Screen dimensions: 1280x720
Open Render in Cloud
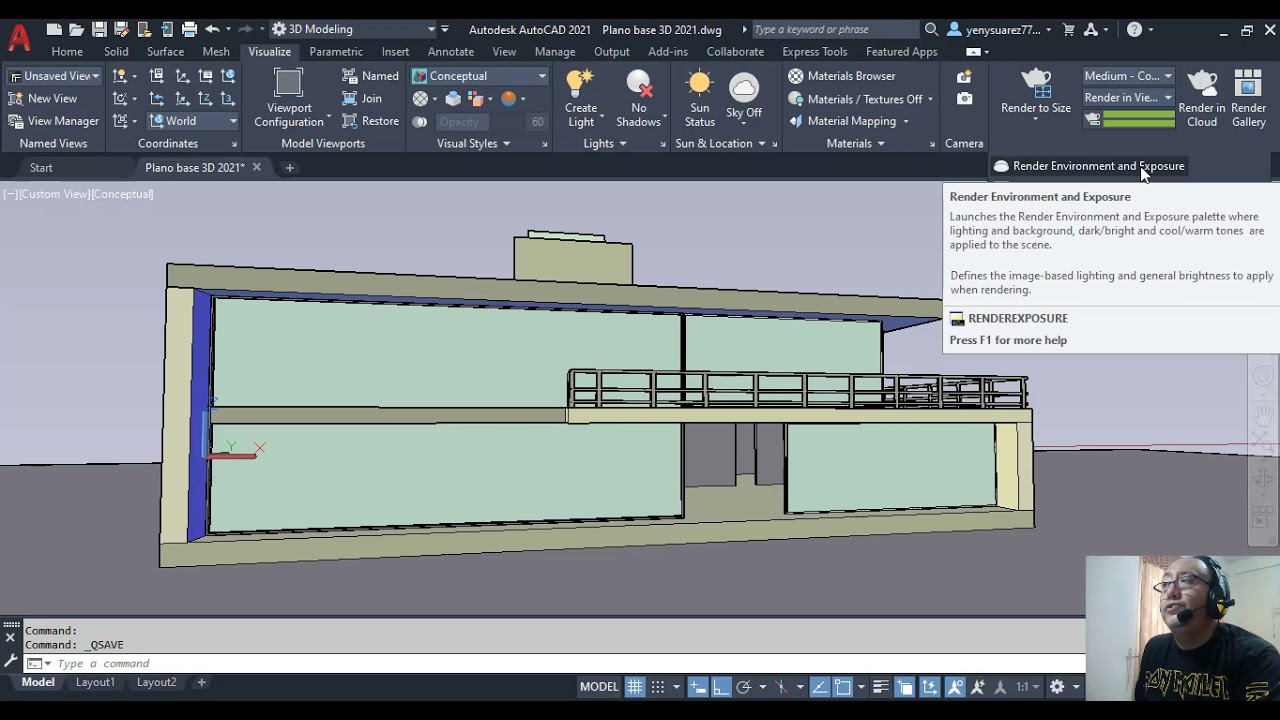pyautogui.click(x=1202, y=99)
